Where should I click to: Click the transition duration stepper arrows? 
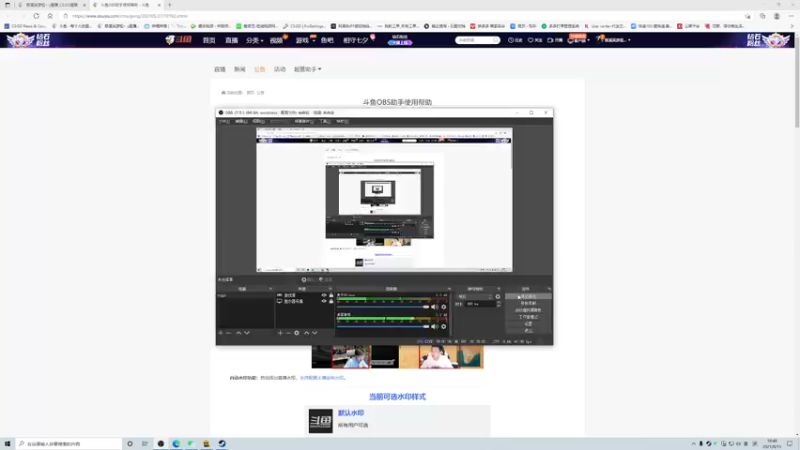pos(498,304)
